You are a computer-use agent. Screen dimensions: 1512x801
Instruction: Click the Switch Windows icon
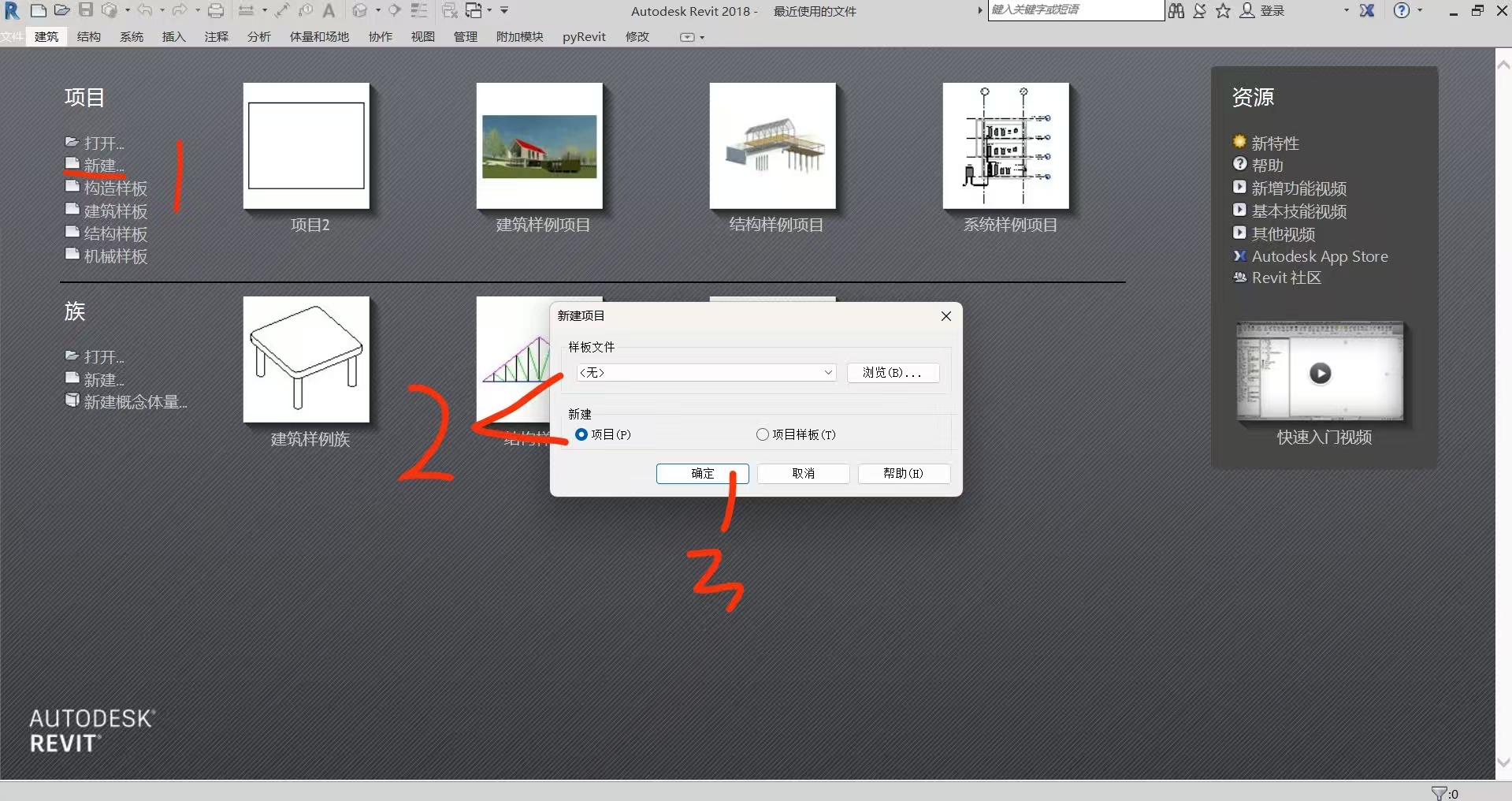coord(474,10)
